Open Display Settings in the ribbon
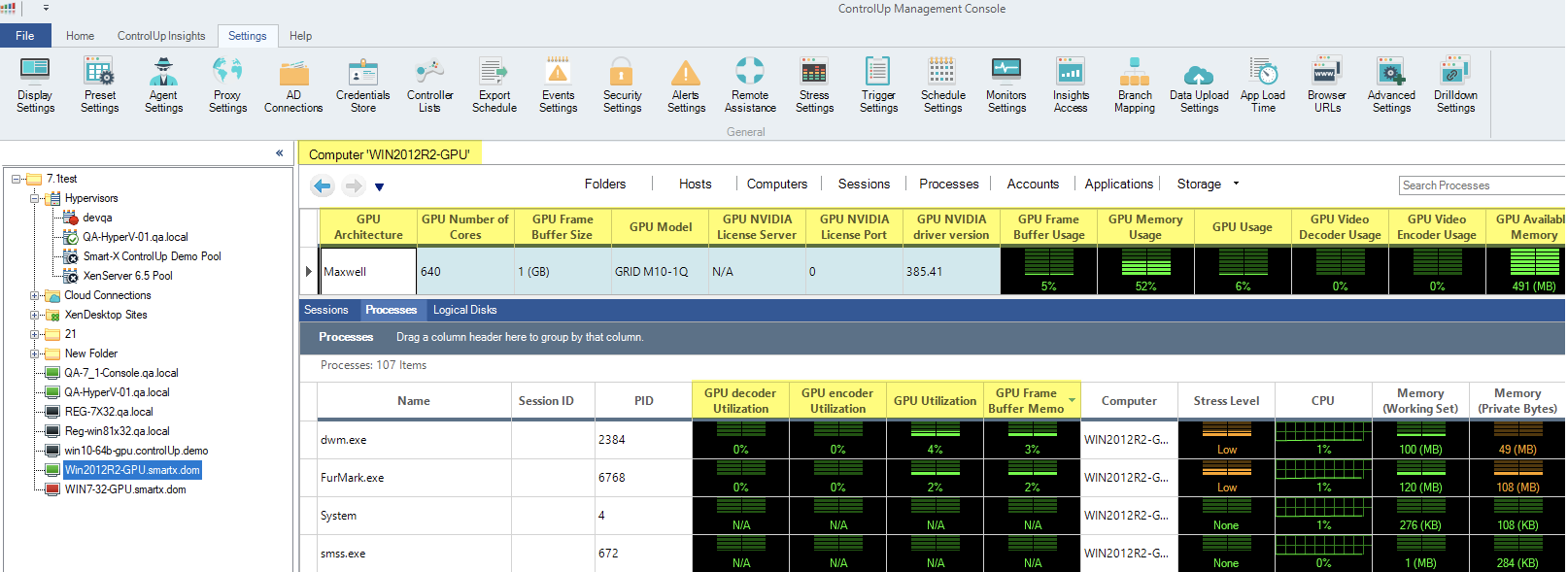Viewport: 1568px width, 572px height. (x=35, y=85)
